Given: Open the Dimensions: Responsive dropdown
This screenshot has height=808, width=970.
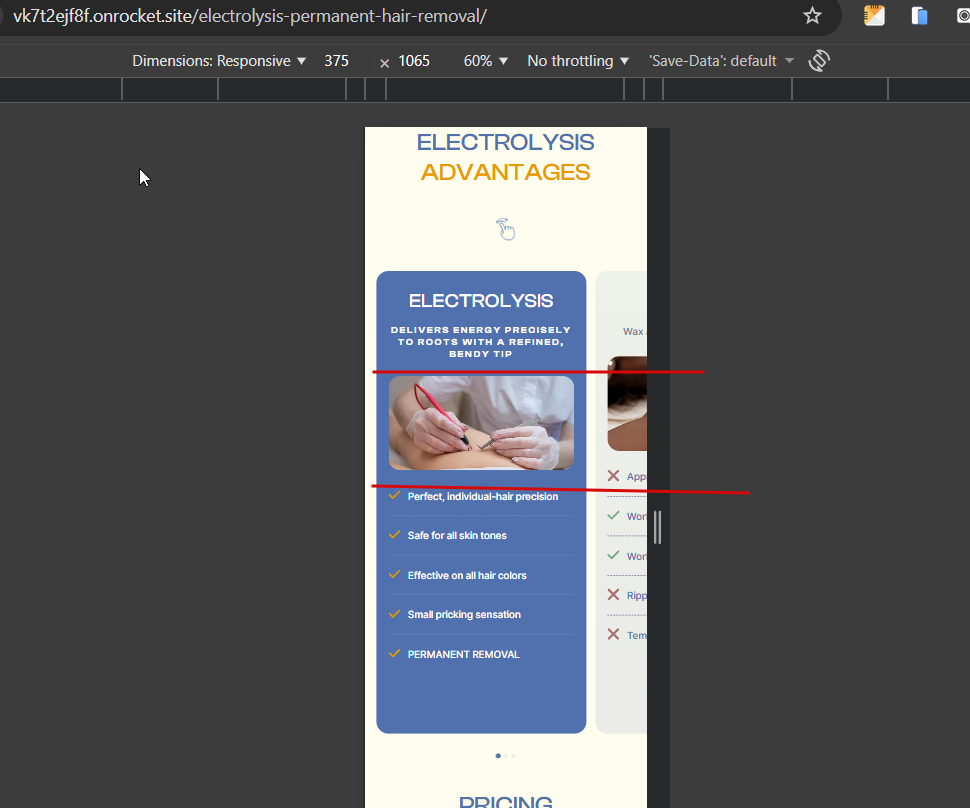Looking at the screenshot, I should 219,61.
